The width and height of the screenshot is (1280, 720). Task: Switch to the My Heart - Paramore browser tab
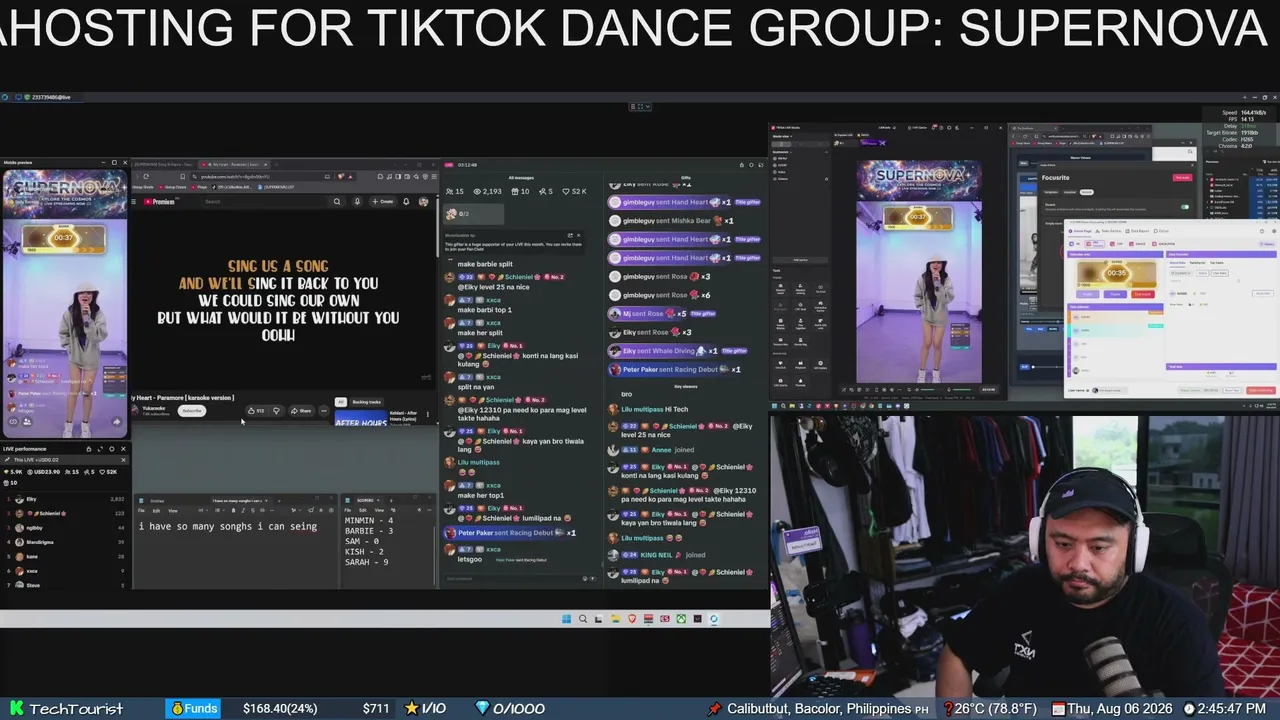pos(233,164)
